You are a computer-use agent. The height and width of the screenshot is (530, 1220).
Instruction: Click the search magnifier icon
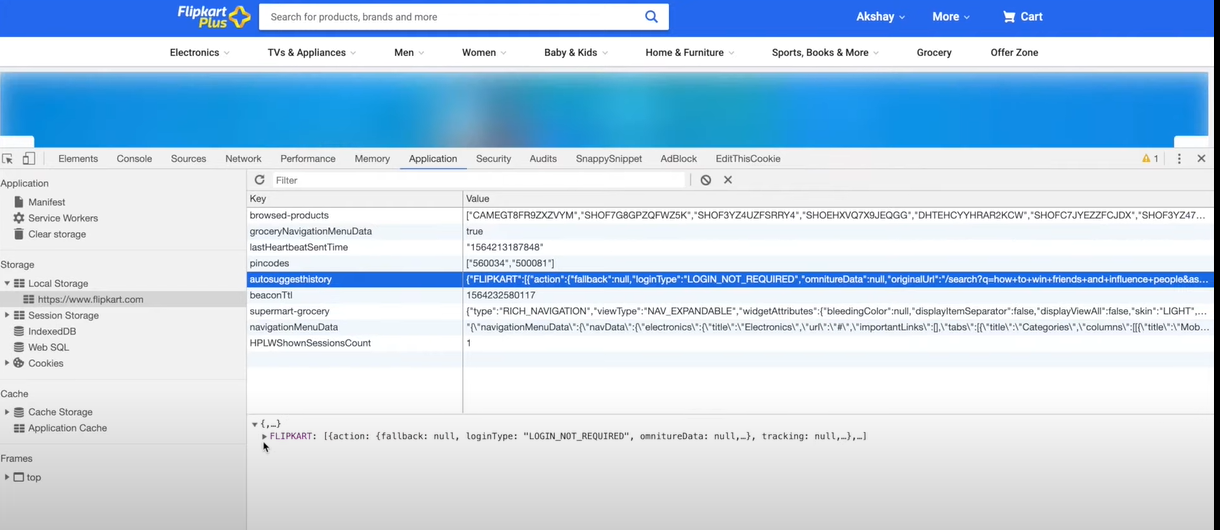click(x=652, y=16)
